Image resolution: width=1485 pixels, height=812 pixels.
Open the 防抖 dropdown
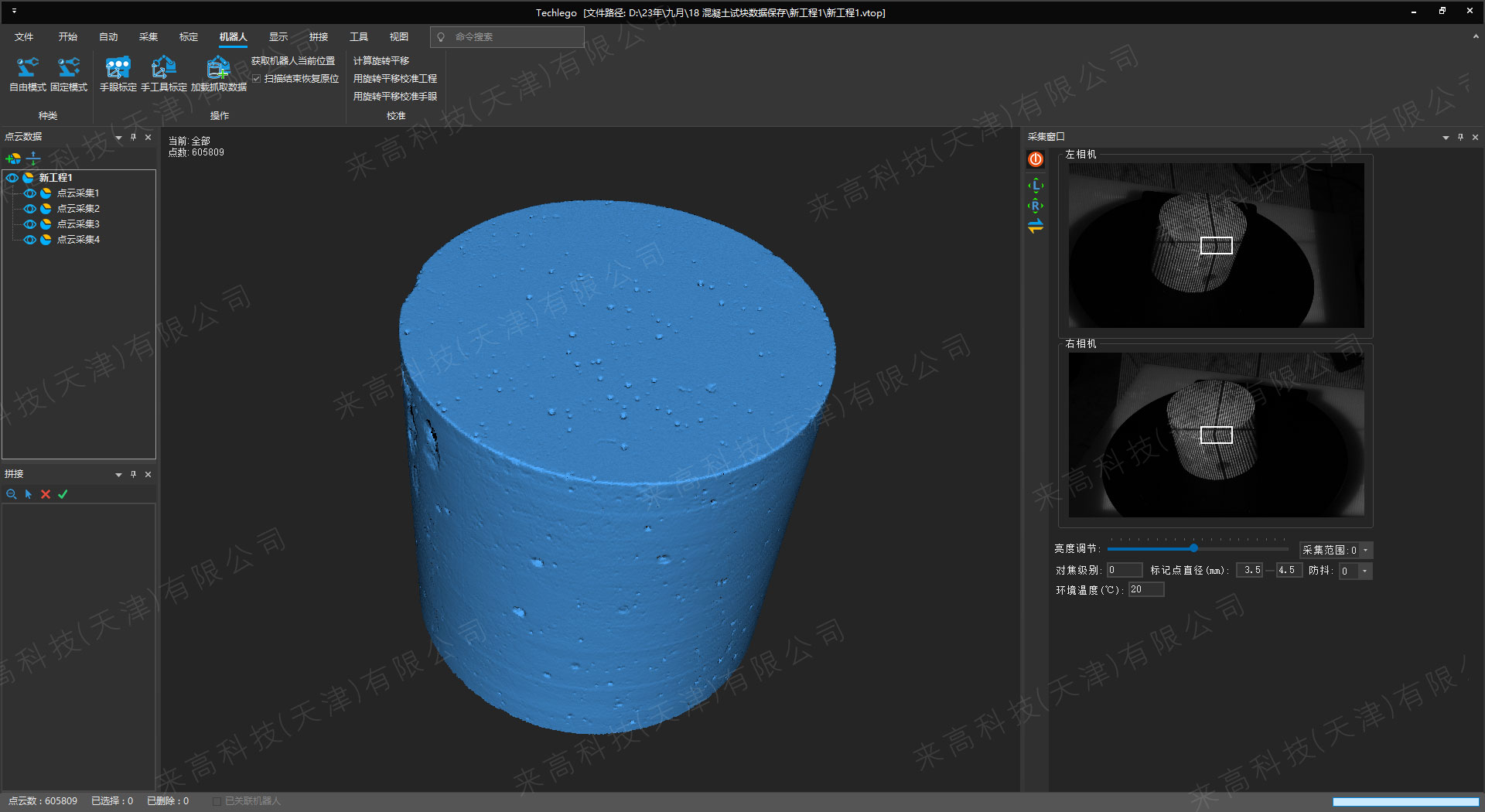(1365, 571)
